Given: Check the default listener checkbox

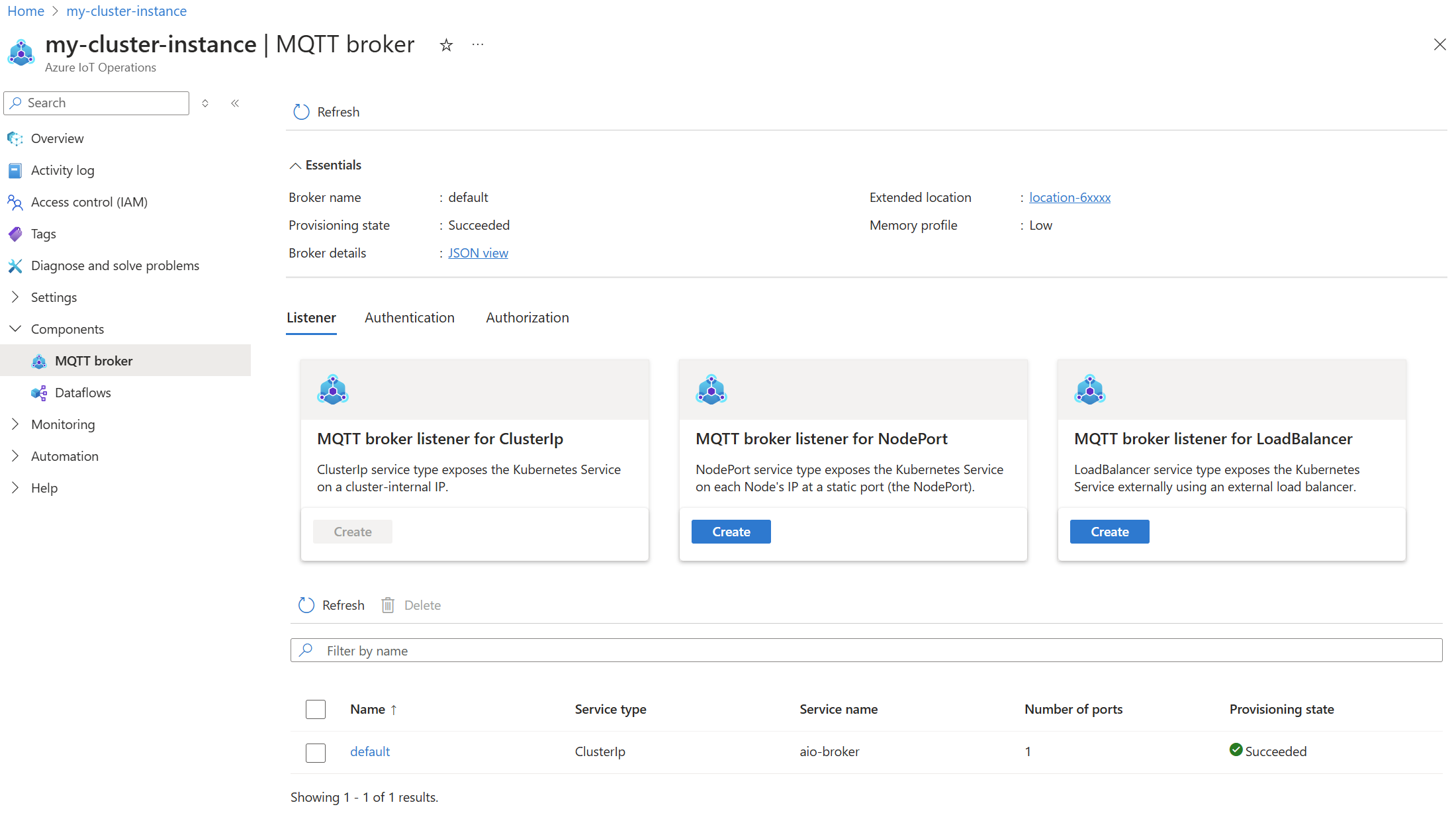Looking at the screenshot, I should click(x=315, y=750).
